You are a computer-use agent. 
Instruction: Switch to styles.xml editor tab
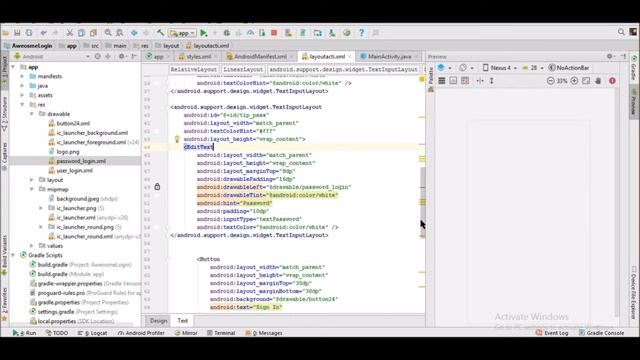tap(198, 57)
